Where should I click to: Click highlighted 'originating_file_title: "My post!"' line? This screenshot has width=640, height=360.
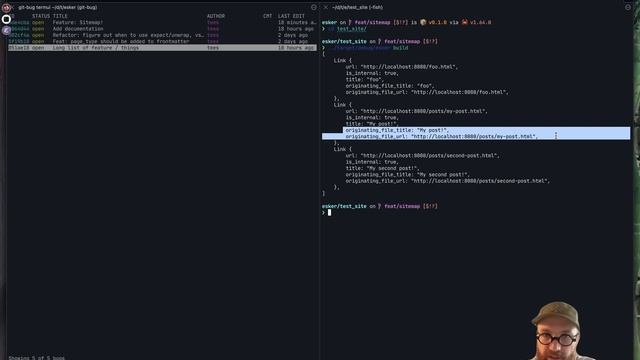click(397, 130)
